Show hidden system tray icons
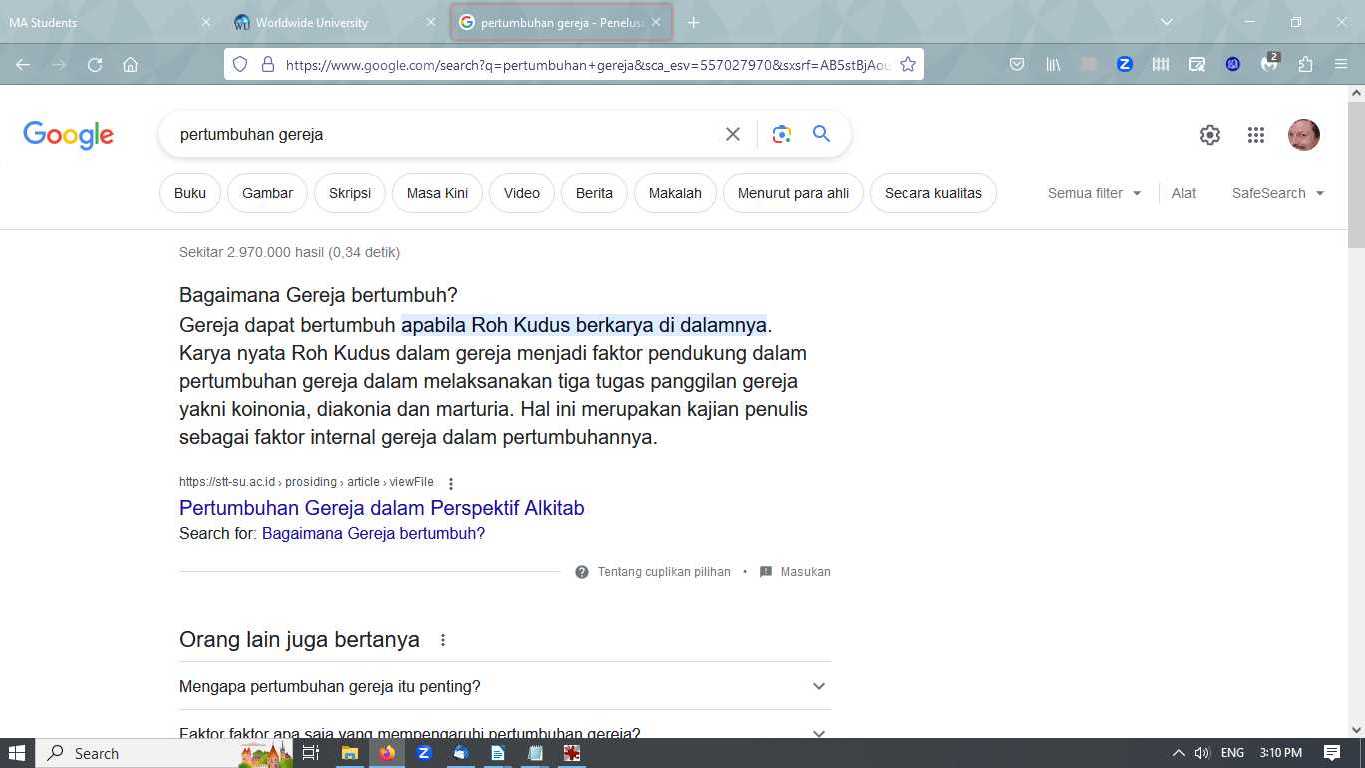The image size is (1365, 768). pyautogui.click(x=1178, y=753)
